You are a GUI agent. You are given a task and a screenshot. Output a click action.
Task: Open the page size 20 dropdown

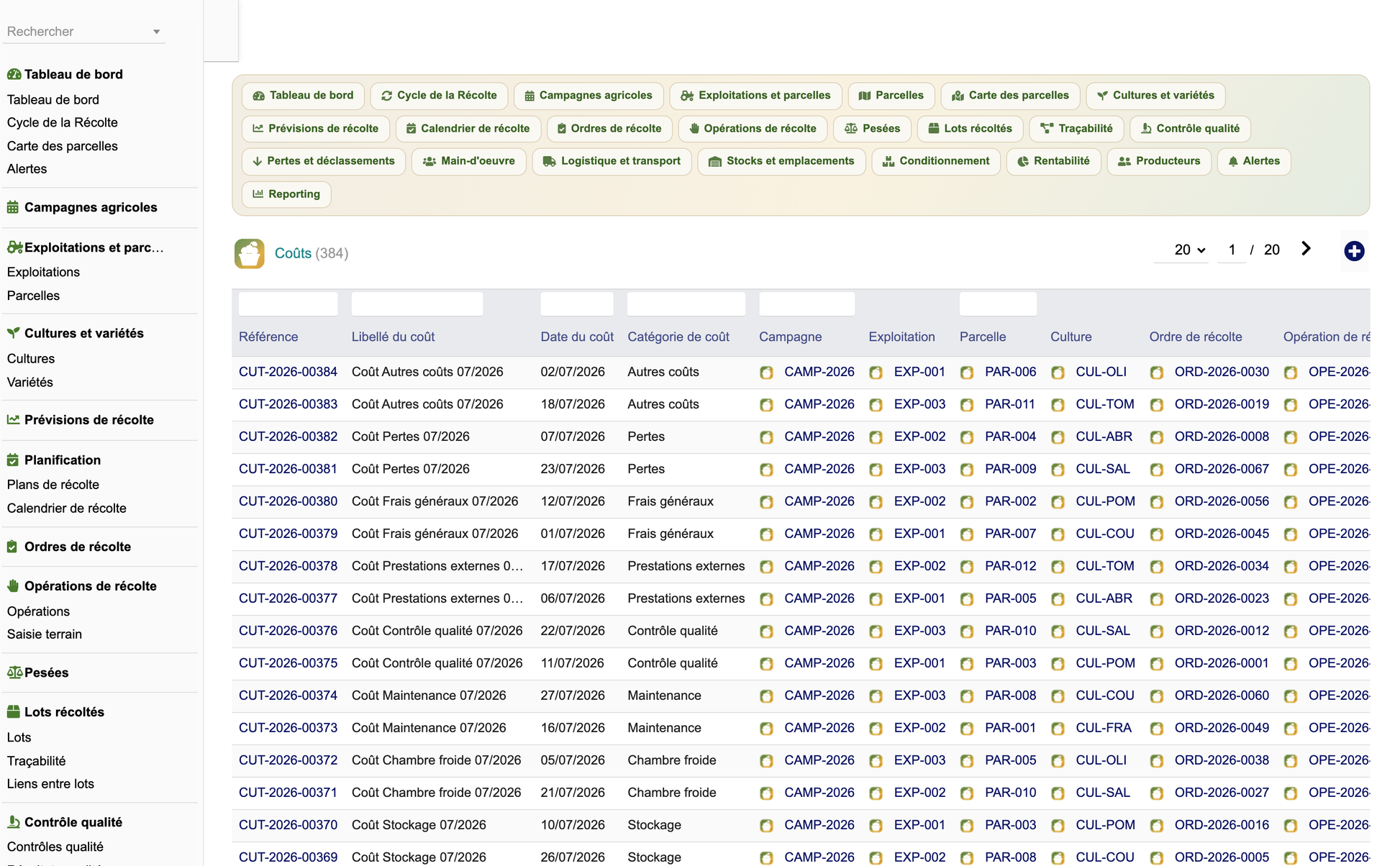[1181, 250]
